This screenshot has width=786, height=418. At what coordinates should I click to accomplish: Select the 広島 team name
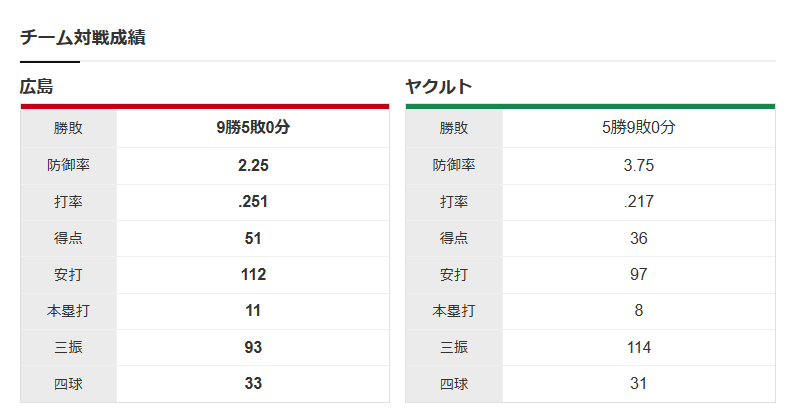pos(37,87)
